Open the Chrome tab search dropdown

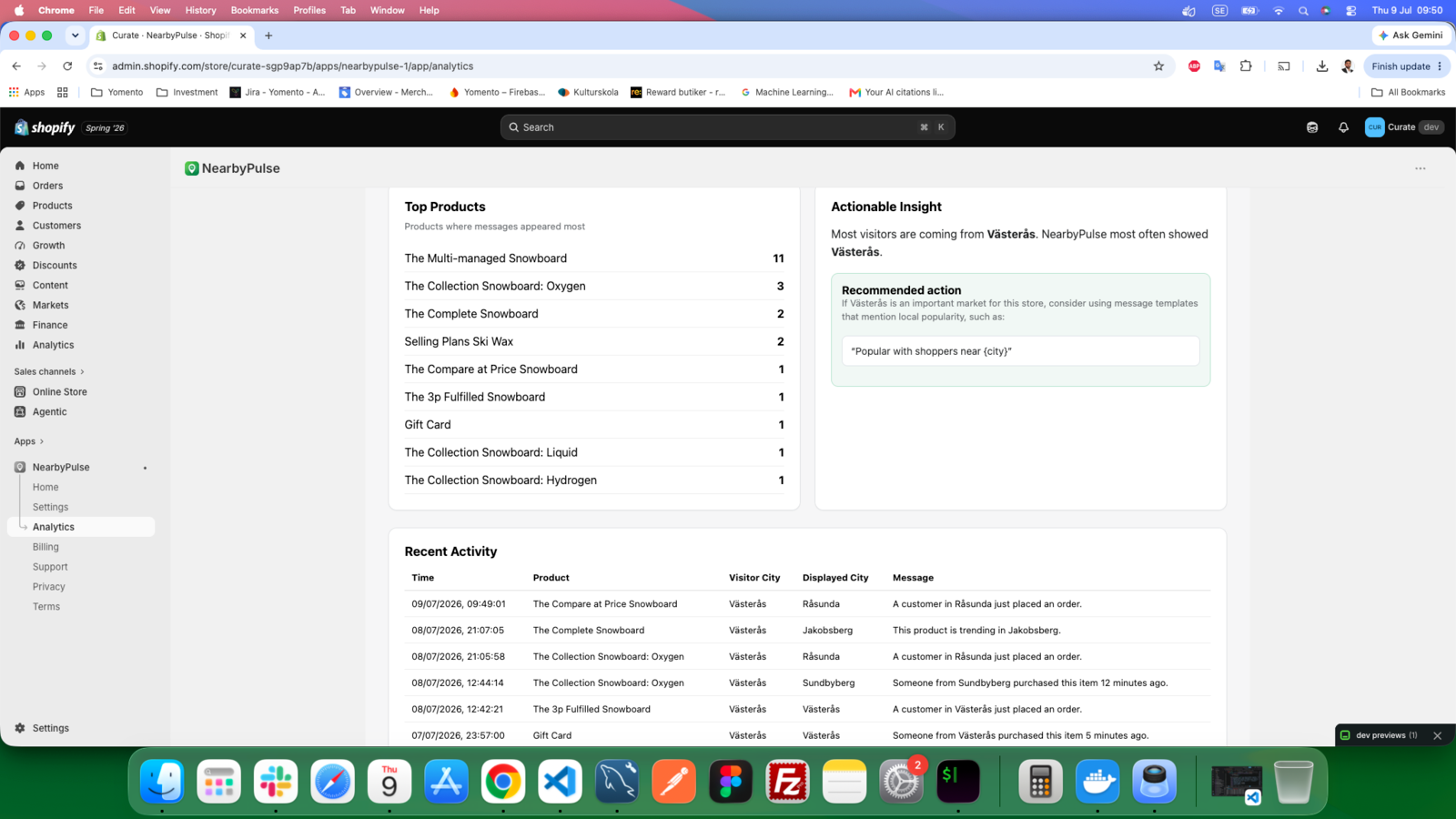pos(75,35)
